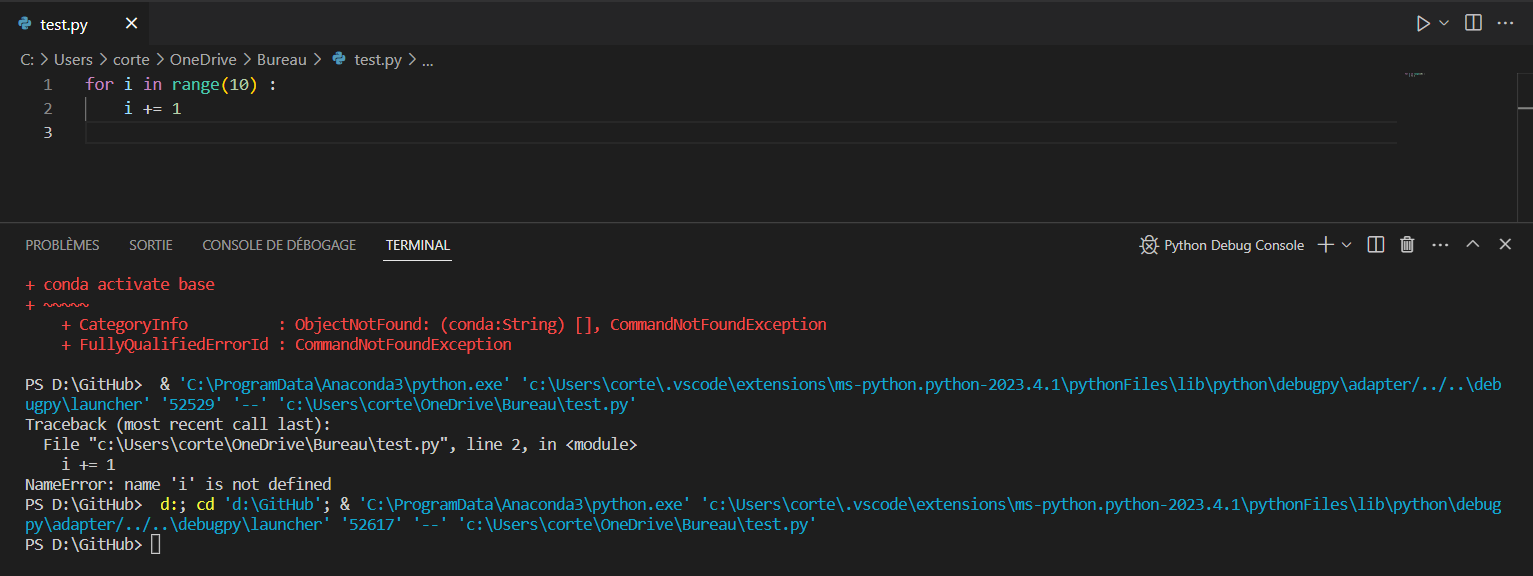Show the CONSOLE DE DÉBOGAGE tab
The image size is (1533, 576).
pyautogui.click(x=279, y=245)
